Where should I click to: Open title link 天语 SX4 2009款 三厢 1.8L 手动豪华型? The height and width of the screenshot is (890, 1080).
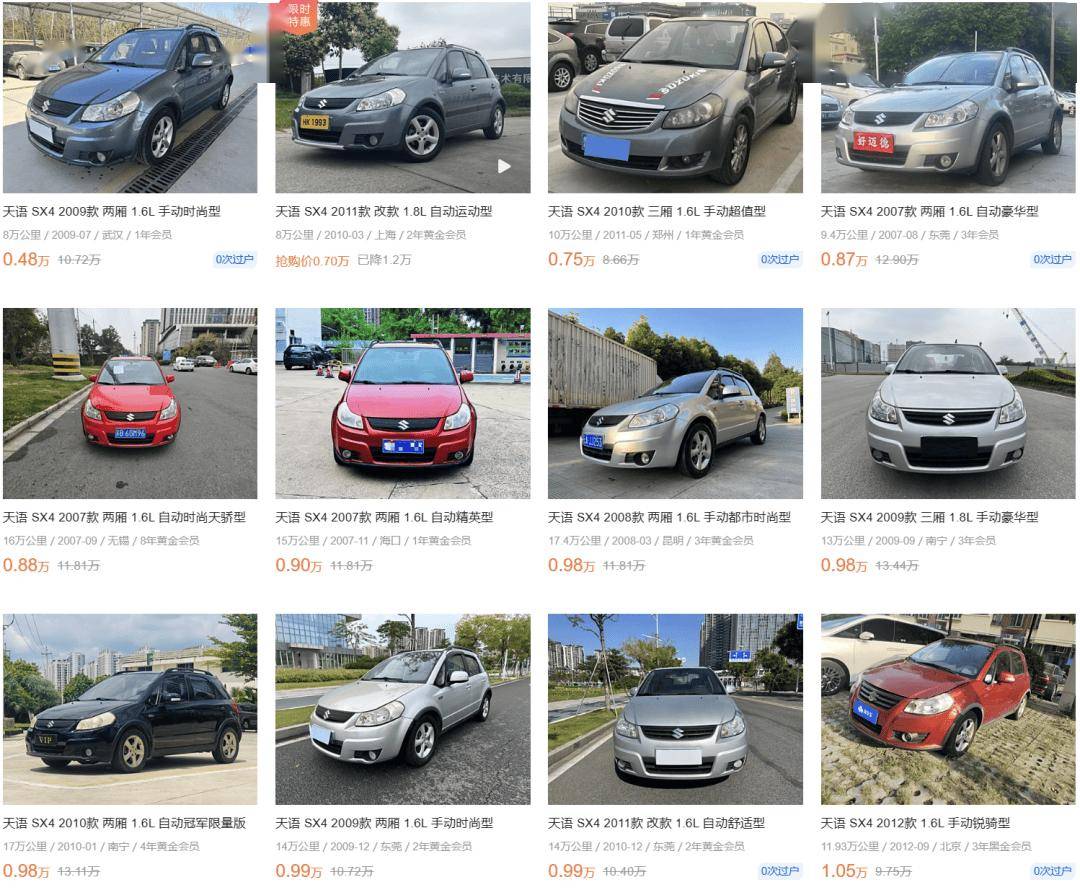pyautogui.click(x=929, y=517)
